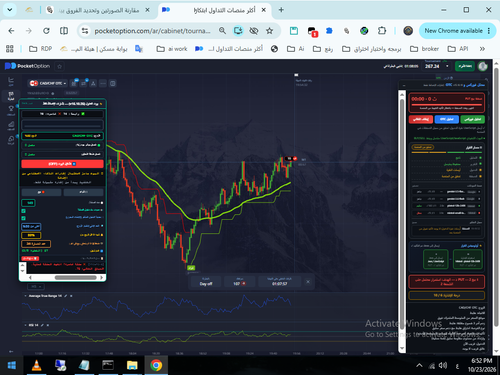Viewport: 500px width, 375px height.
Task: Open the small dropdown below the left panel
Action: (36, 287)
